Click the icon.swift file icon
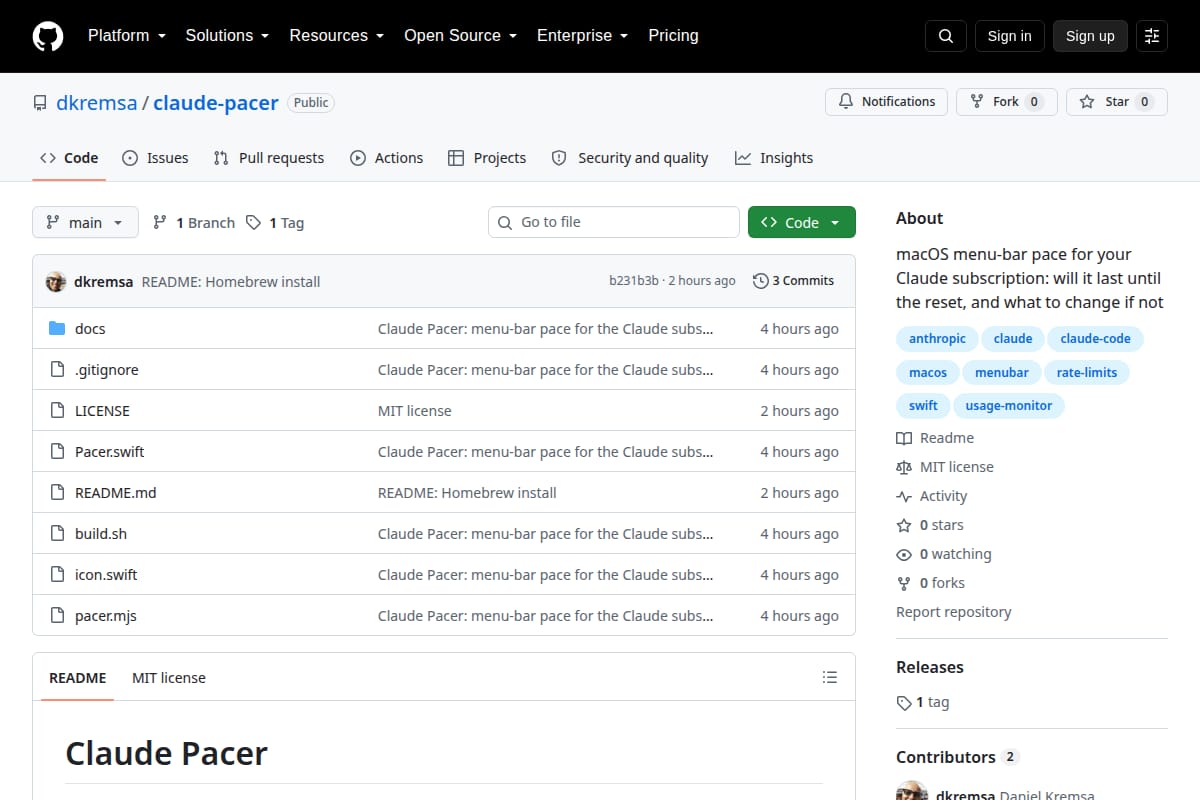This screenshot has width=1200, height=800. pos(57,575)
